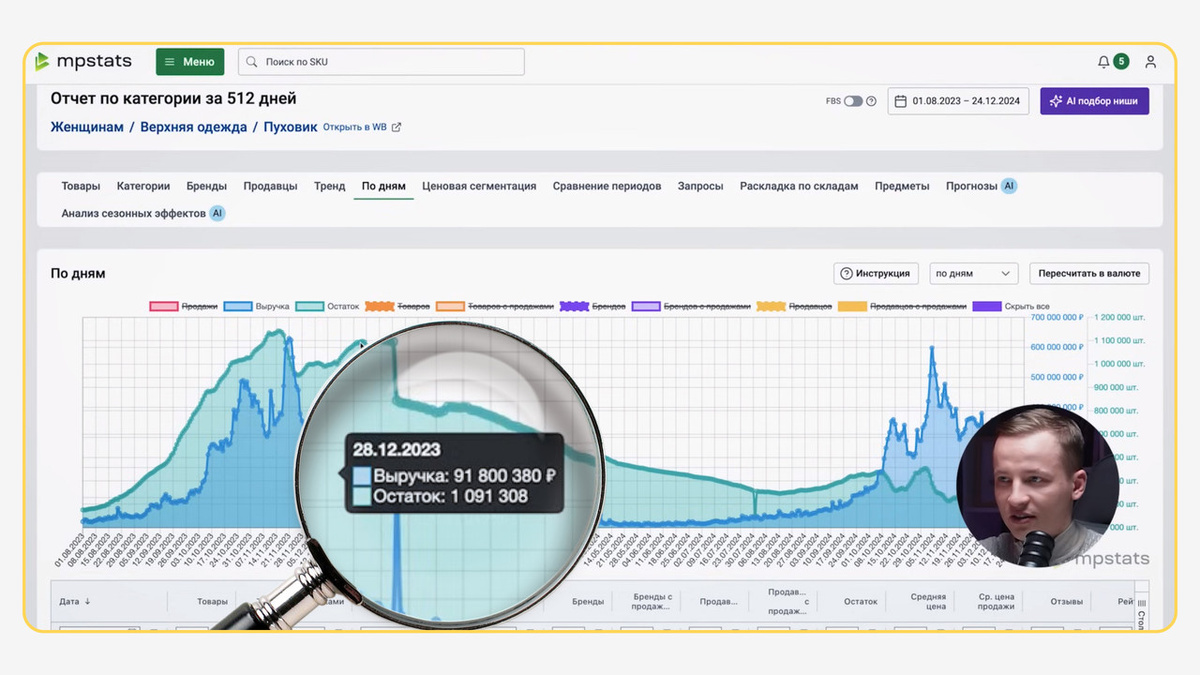
Task: Toggle the Остаток series in chart legend
Action: coord(328,306)
